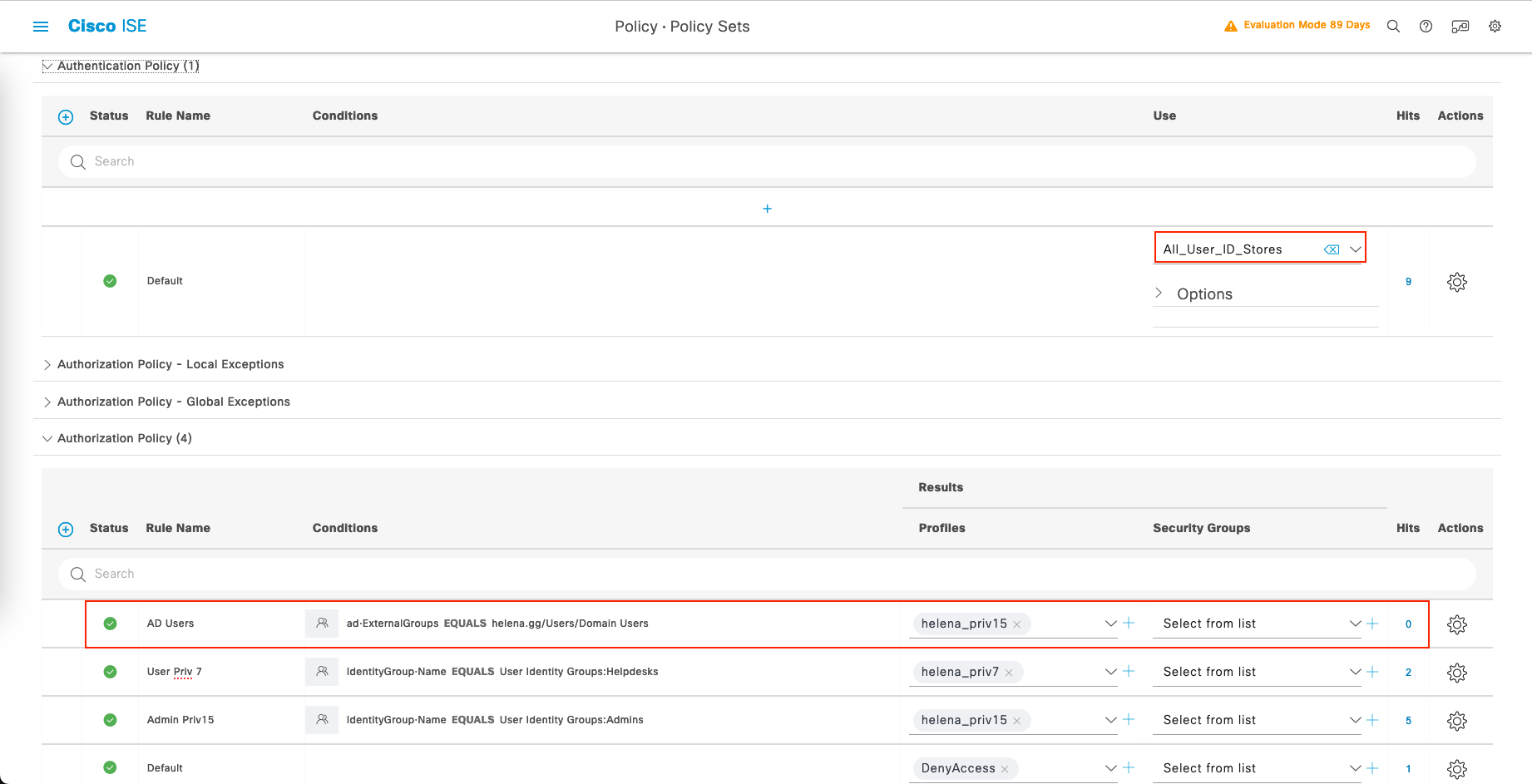Add new authentication rule with plus circle icon
Screen dimensions: 1532x784
coord(66,117)
